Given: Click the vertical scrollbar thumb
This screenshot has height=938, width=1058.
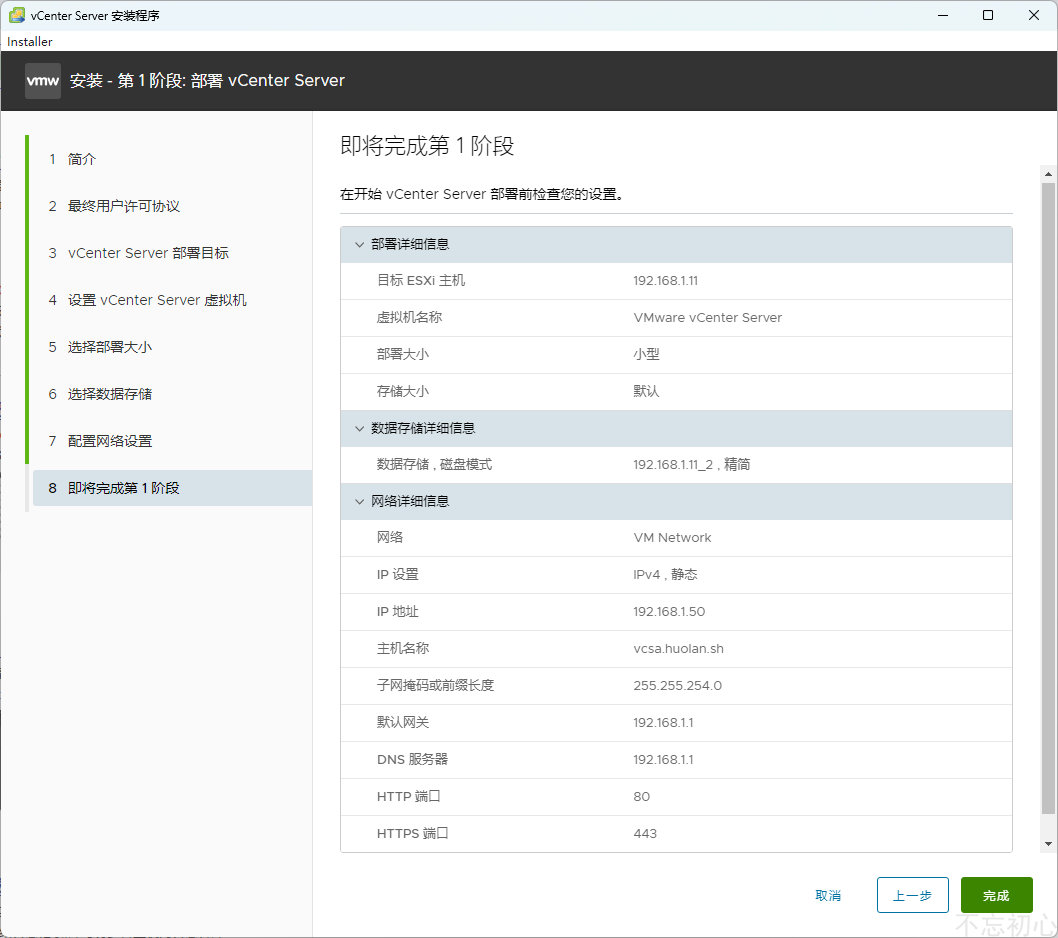Looking at the screenshot, I should 1048,498.
